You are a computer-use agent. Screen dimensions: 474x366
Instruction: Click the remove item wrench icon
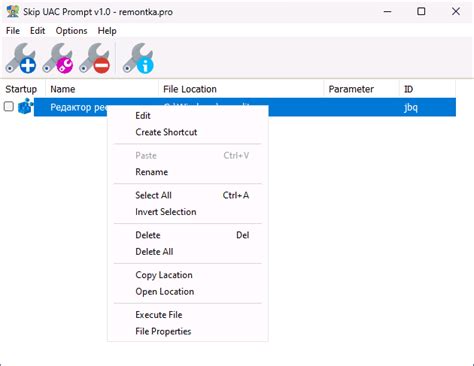click(x=95, y=58)
